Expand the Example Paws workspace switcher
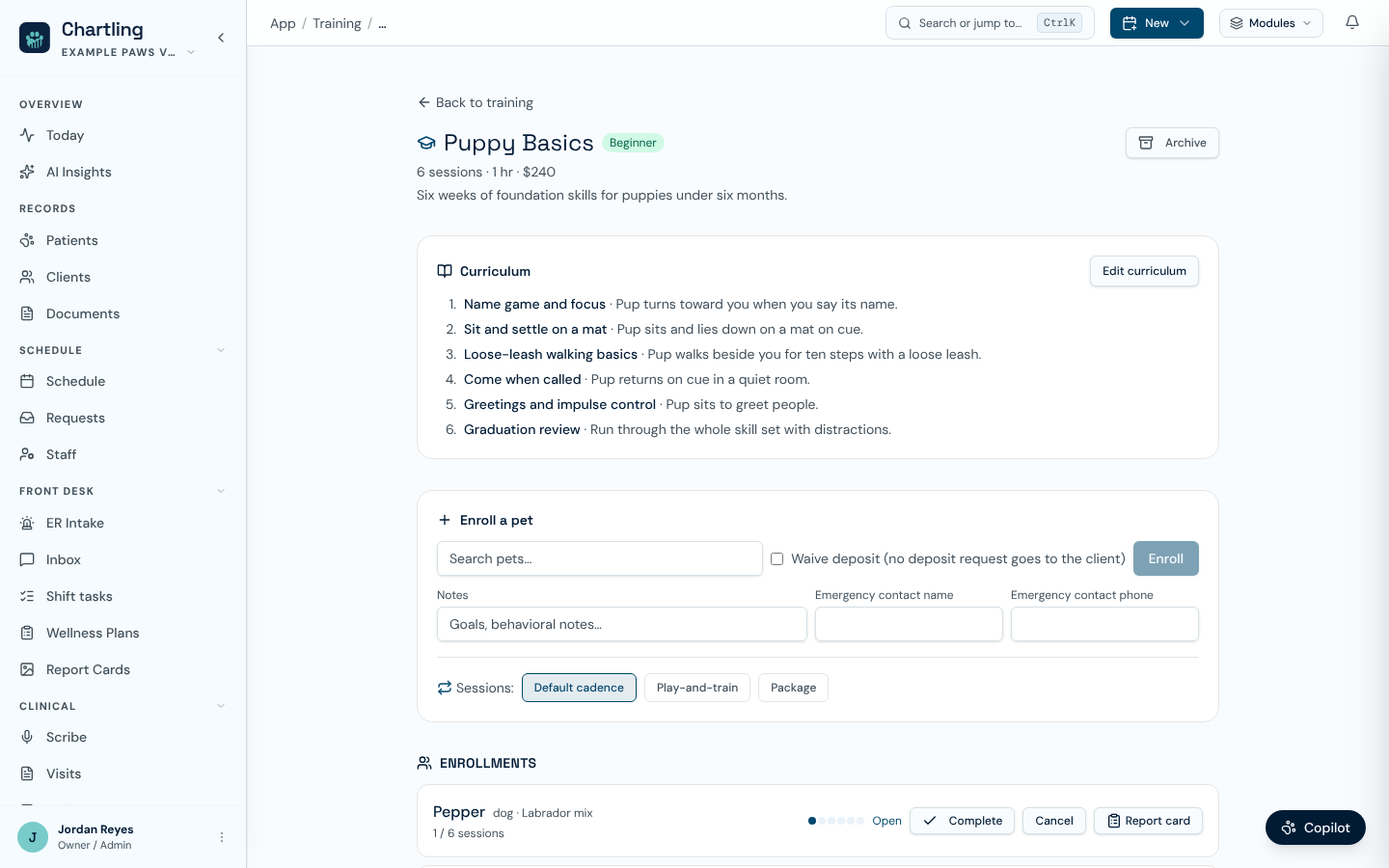Image resolution: width=1389 pixels, height=868 pixels. pyautogui.click(x=128, y=52)
